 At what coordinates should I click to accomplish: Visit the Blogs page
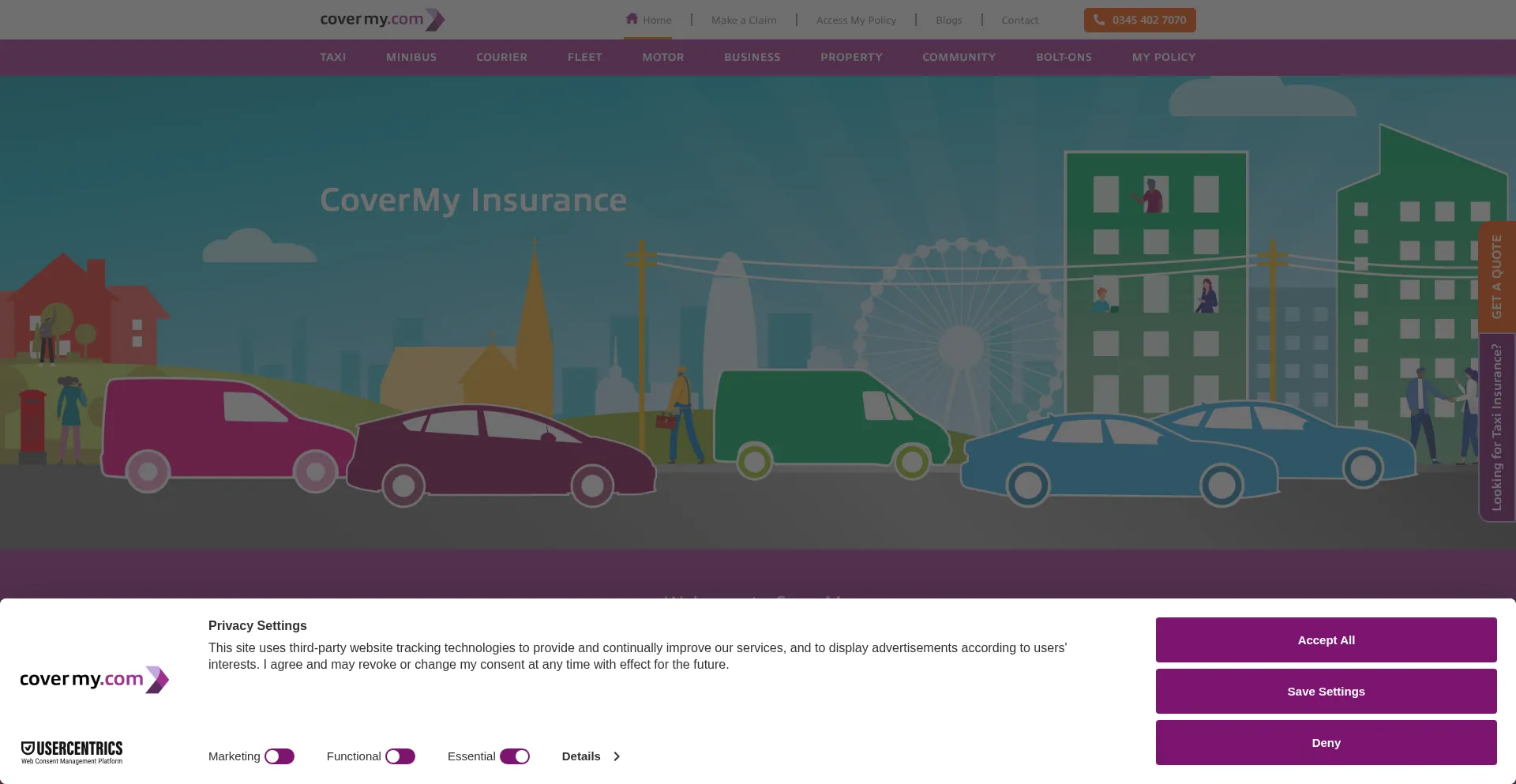coord(949,20)
